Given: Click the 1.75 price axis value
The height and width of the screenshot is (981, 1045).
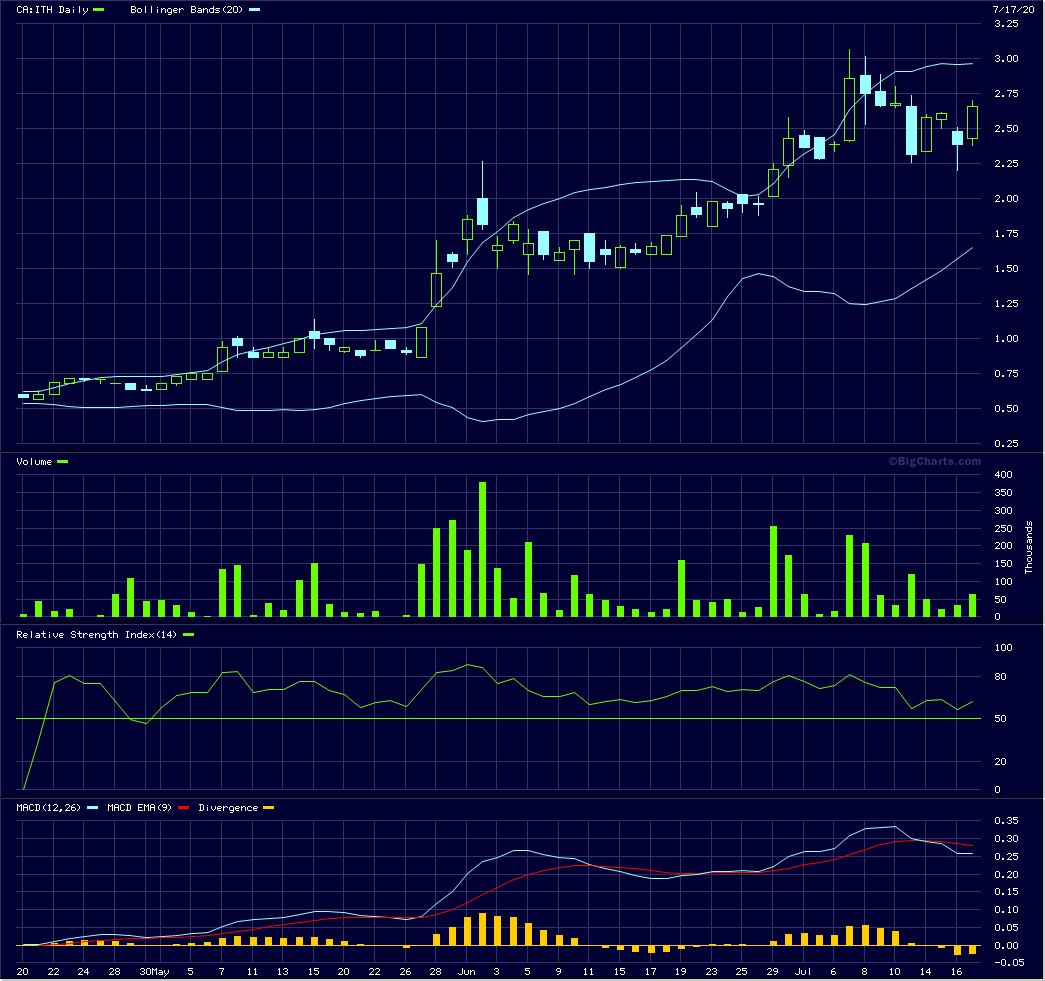Looking at the screenshot, I should (x=1006, y=234).
